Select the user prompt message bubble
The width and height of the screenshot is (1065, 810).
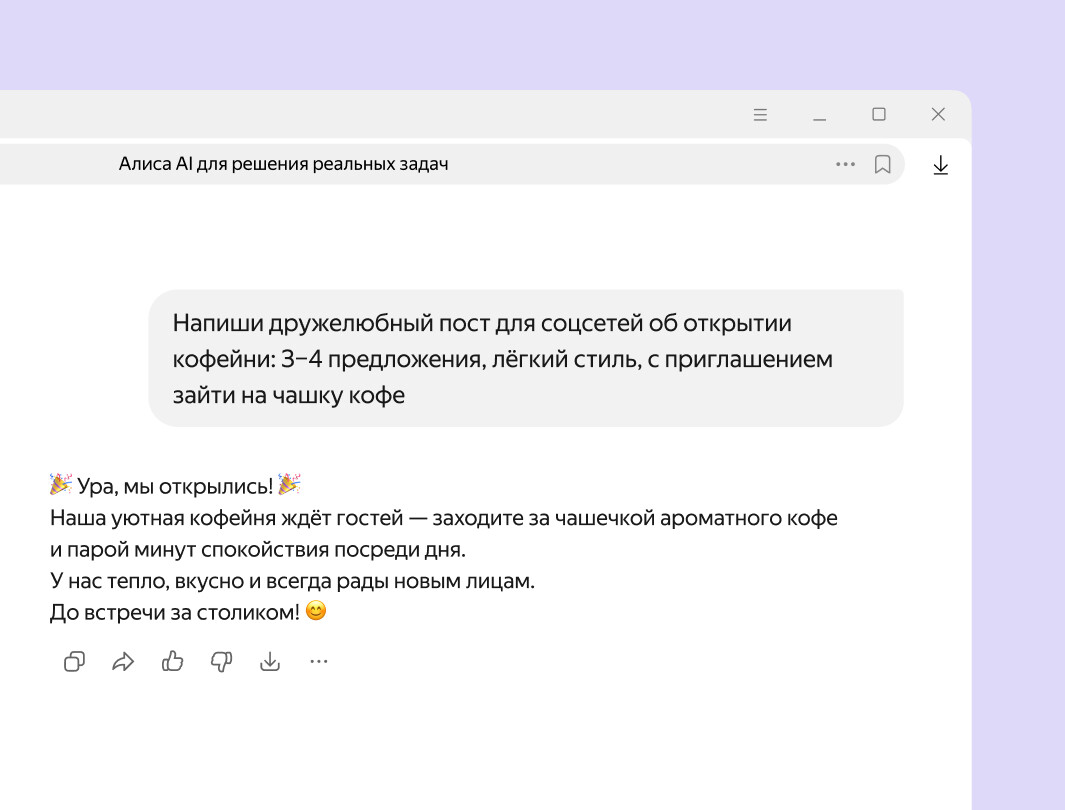click(x=526, y=358)
